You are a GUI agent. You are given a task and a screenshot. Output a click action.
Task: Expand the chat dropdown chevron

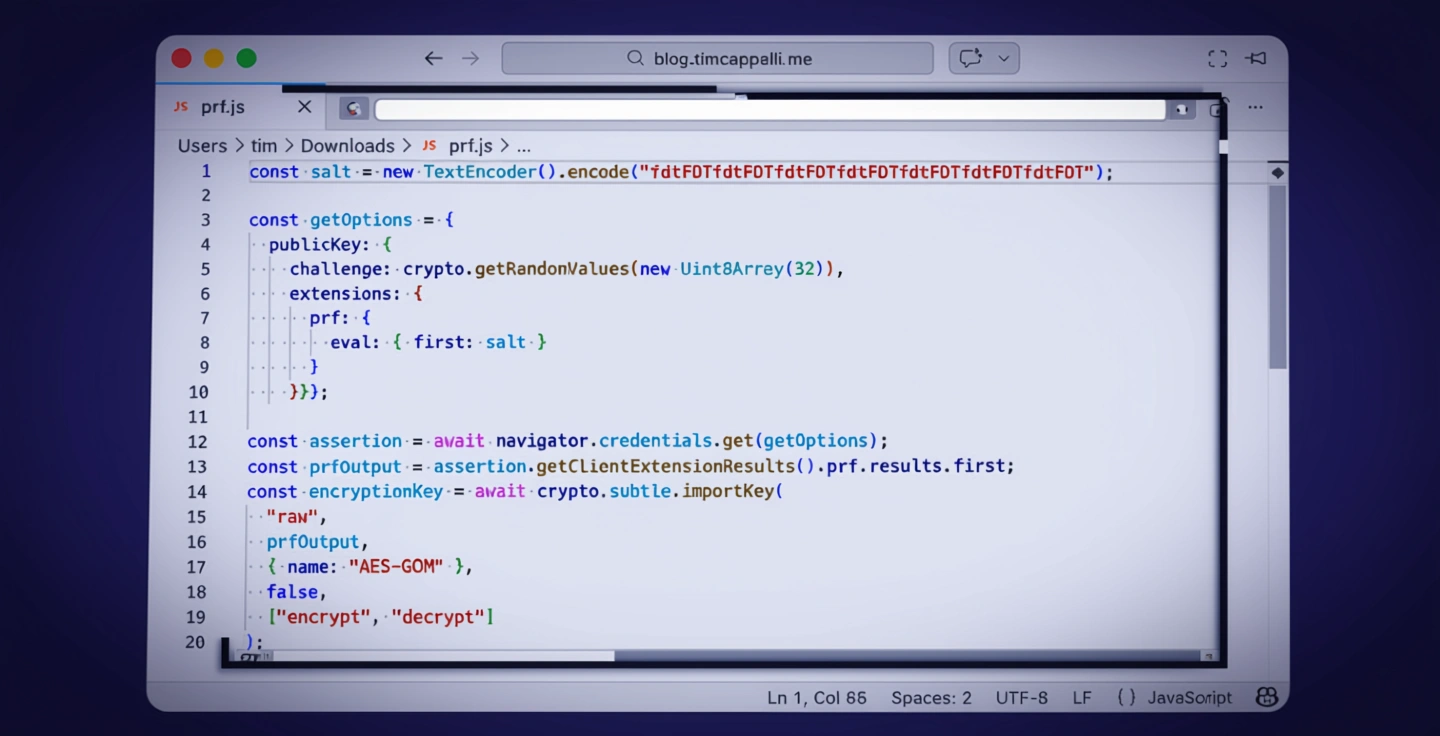(1004, 59)
